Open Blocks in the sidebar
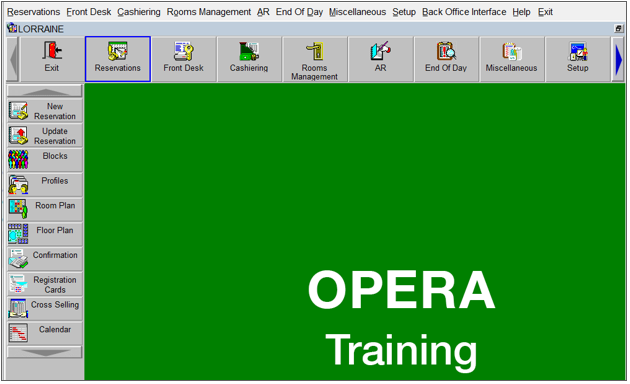 [x=45, y=160]
